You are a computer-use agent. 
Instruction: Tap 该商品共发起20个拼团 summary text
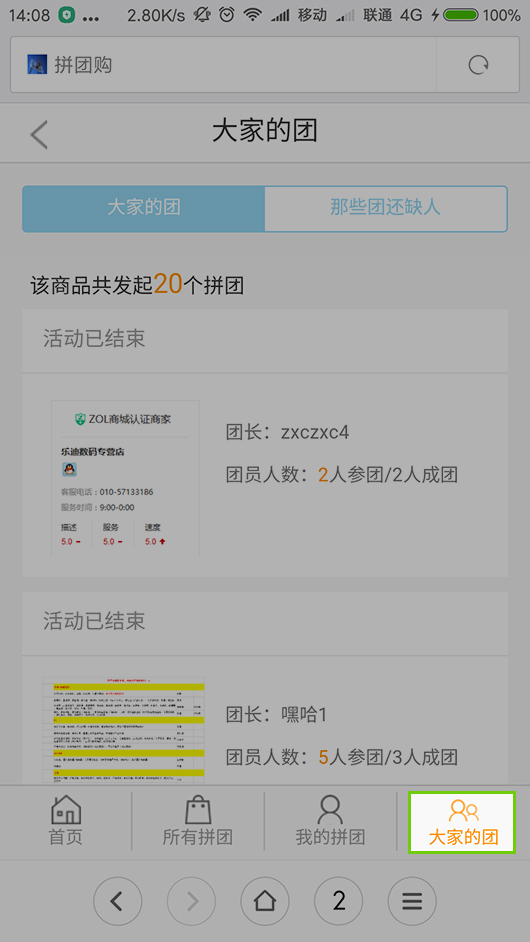coord(138,285)
